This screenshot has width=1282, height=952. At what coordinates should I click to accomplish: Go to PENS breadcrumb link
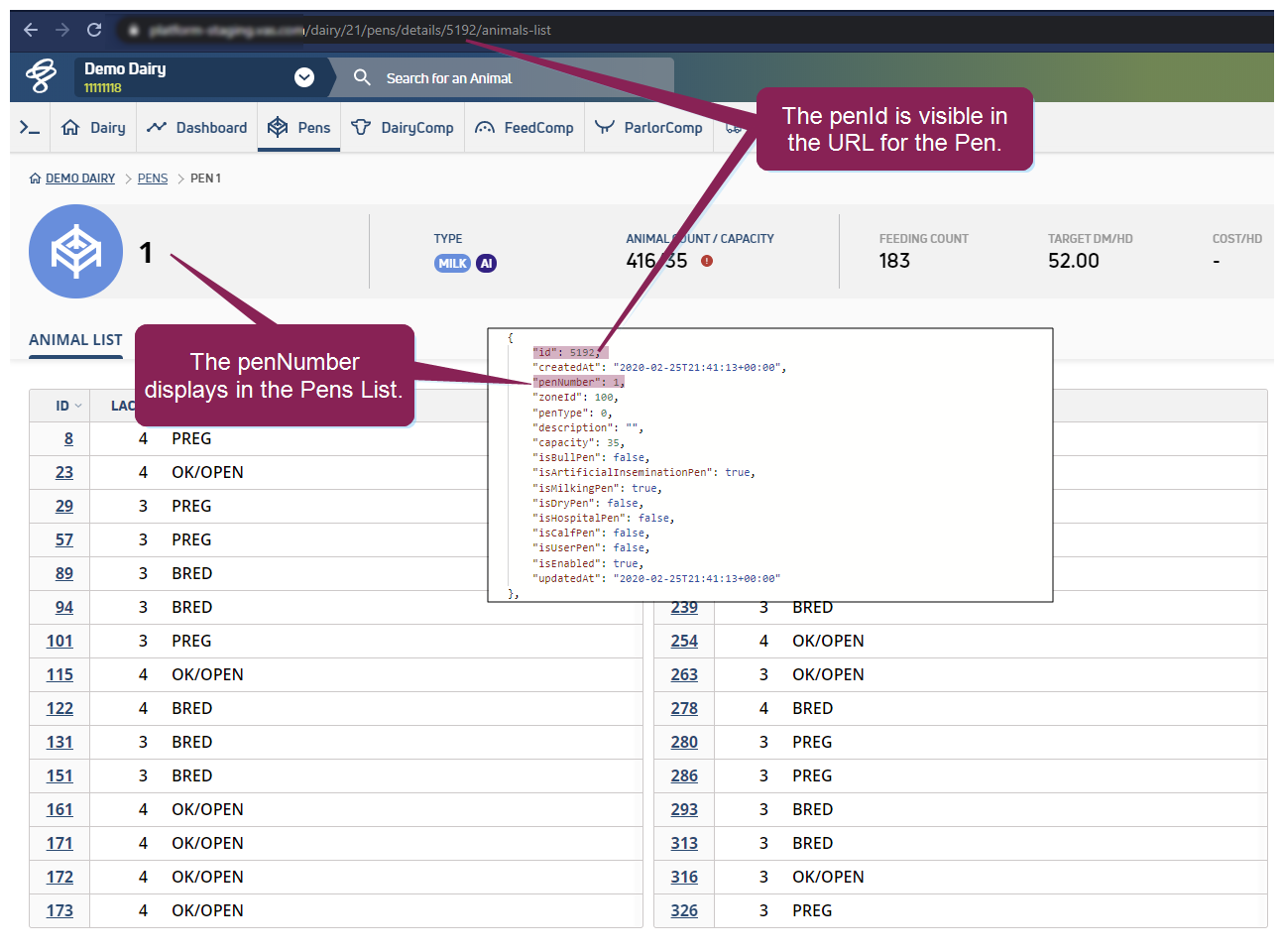pos(153,178)
